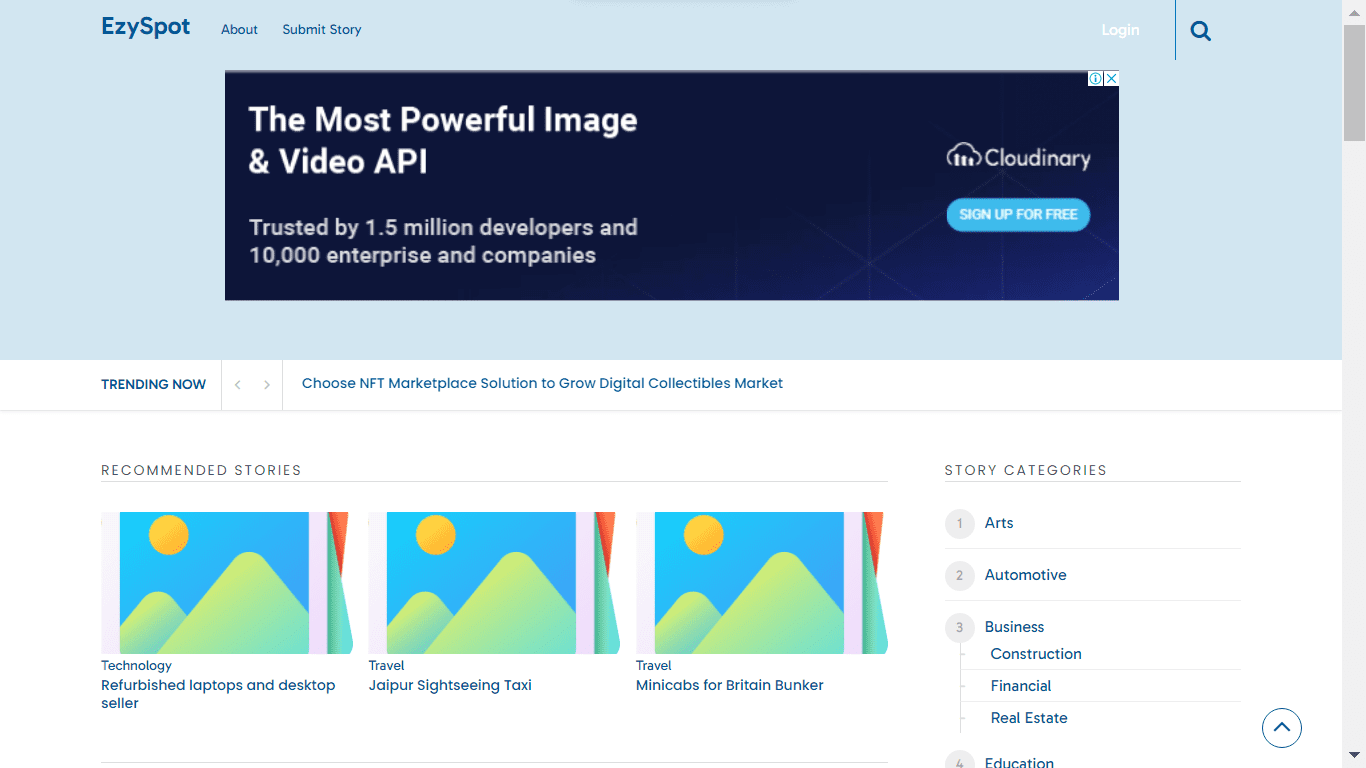Click the page scrollbar down arrow
Screen dimensions: 1366x768
(x=1354, y=755)
